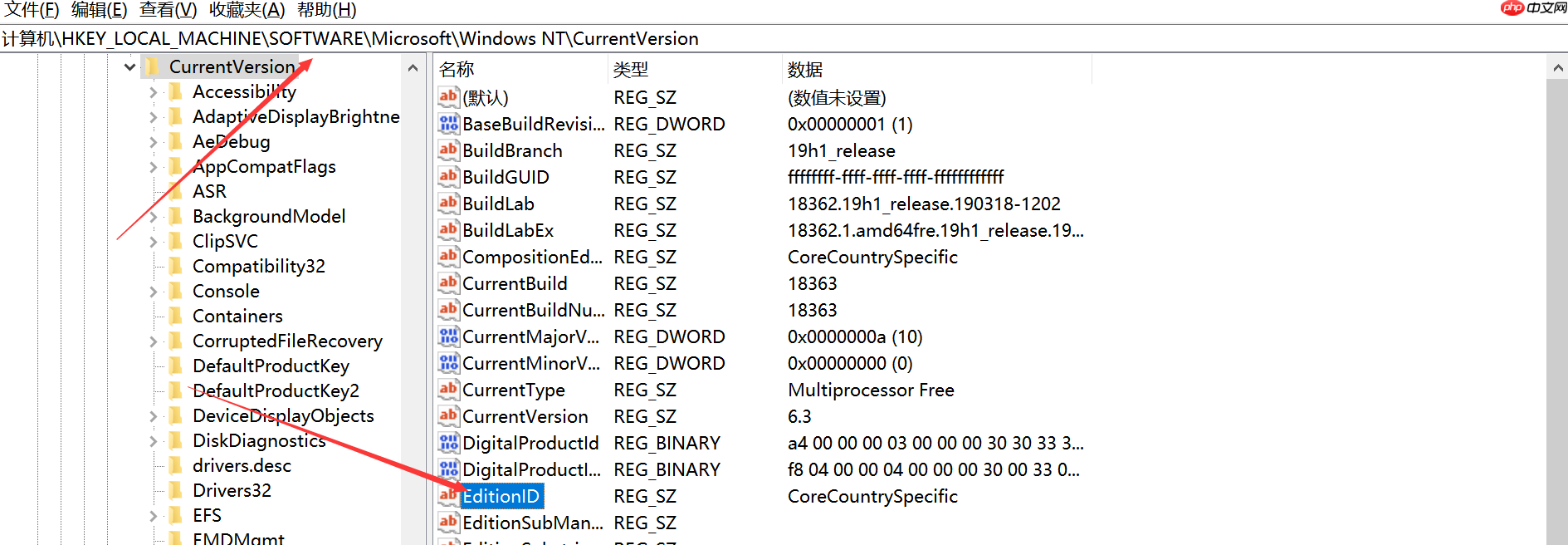
Task: Expand the EFS key
Action: tap(153, 516)
